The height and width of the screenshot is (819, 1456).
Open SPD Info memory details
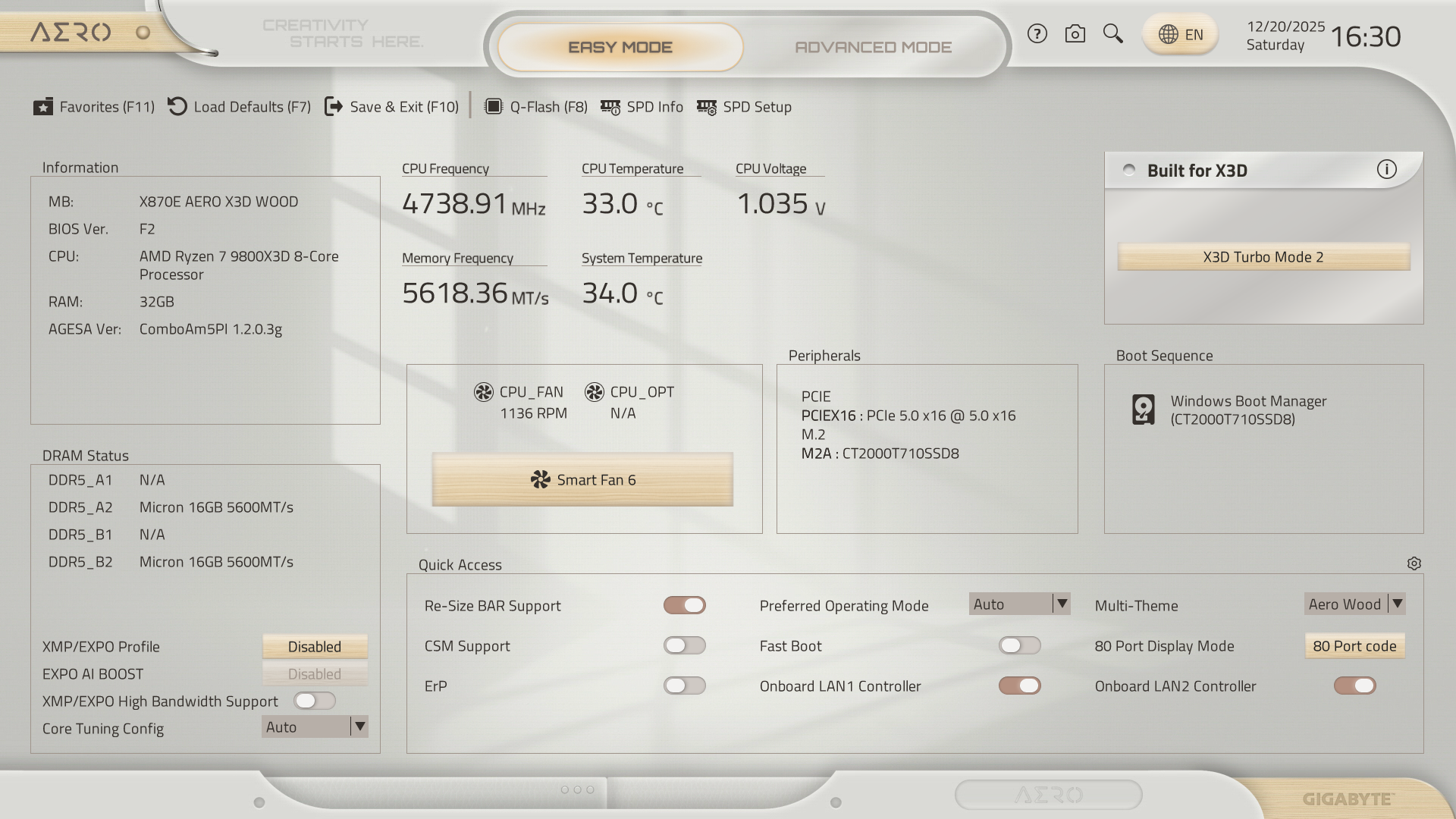642,106
